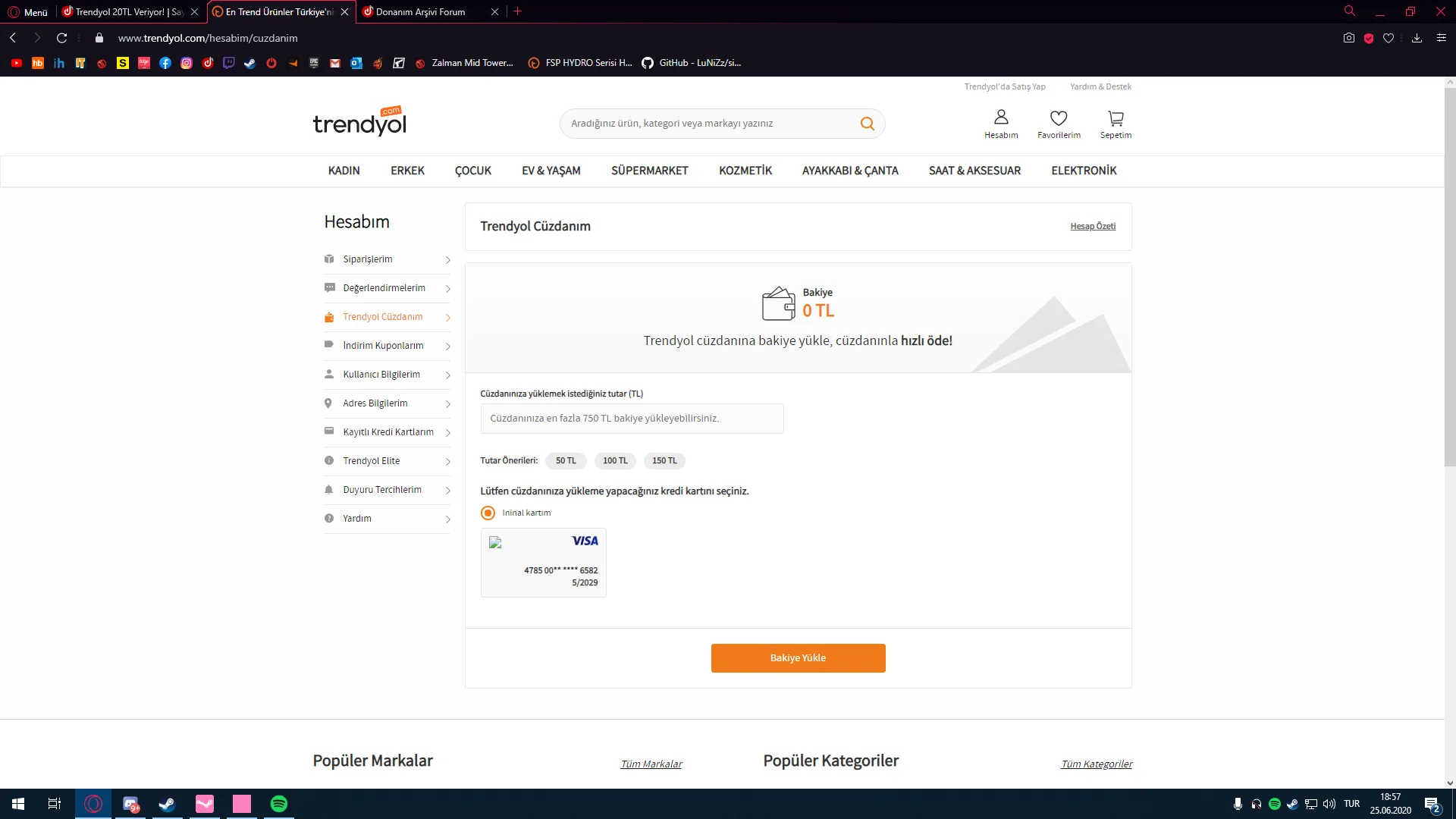Click browser reload page icon
Screen dimensions: 1456x819
(x=62, y=38)
